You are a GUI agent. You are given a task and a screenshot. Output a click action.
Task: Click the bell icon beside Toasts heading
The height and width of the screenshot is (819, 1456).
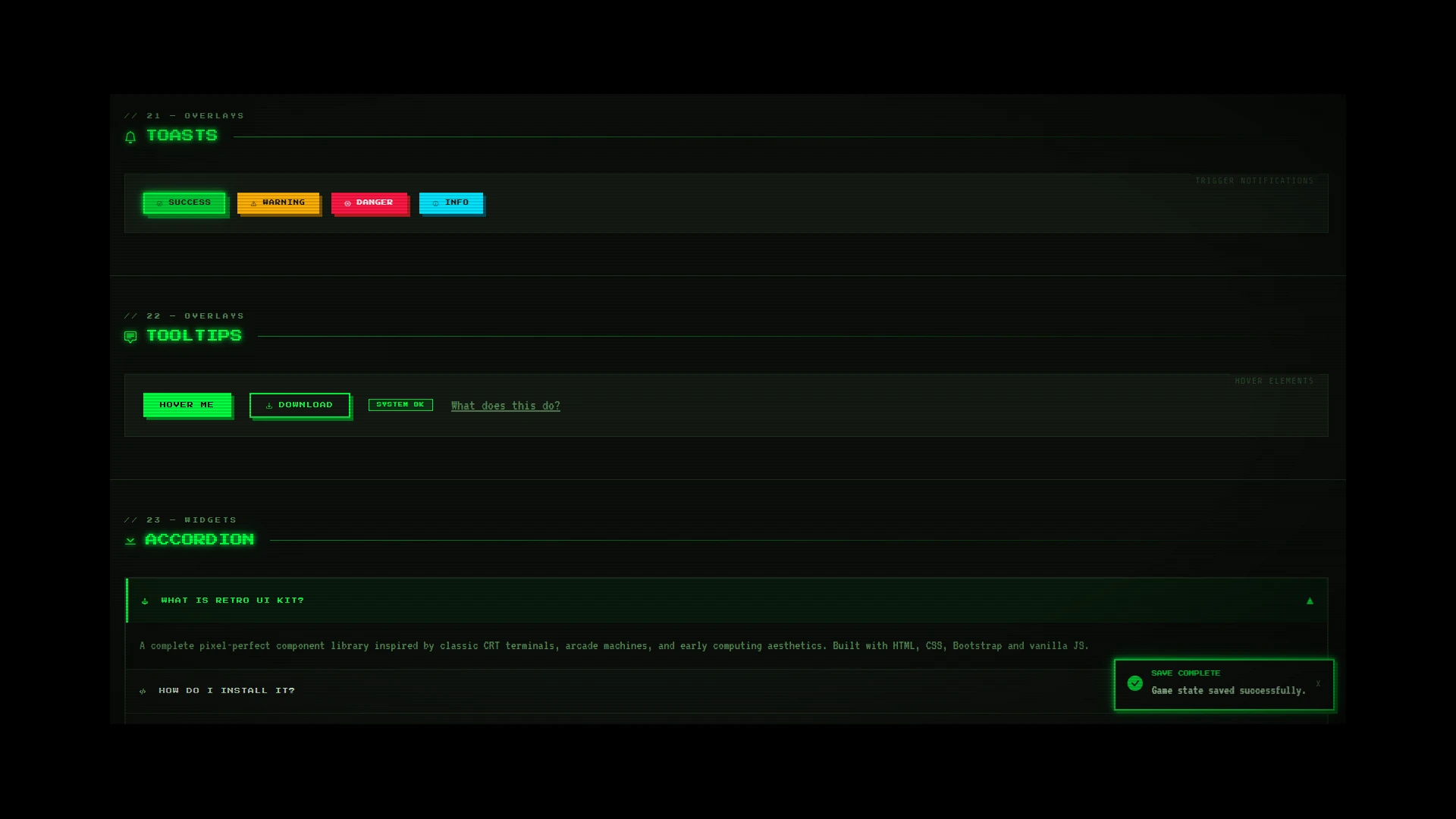point(130,137)
